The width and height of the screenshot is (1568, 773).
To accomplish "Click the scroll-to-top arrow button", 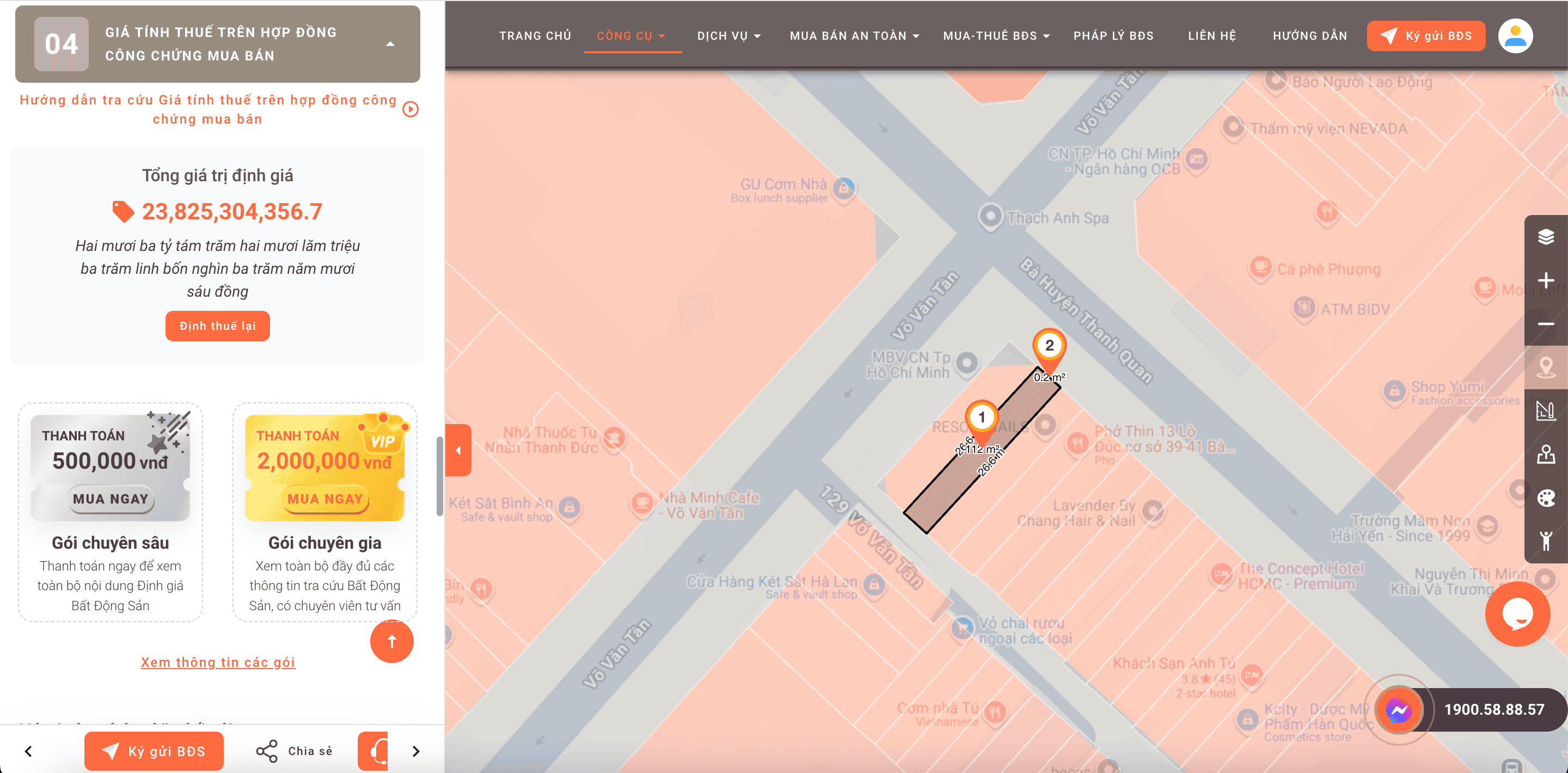I will [392, 641].
